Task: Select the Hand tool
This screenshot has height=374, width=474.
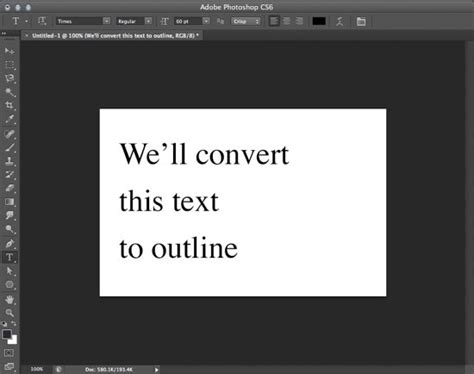Action: (9, 299)
